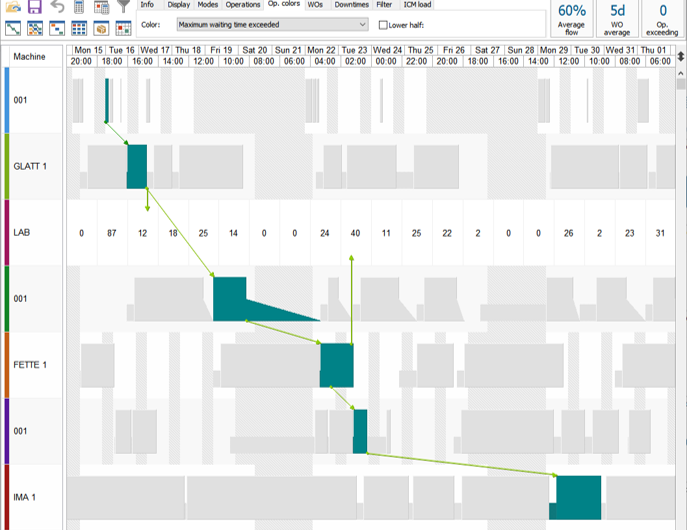The height and width of the screenshot is (530, 687).
Task: Click the Mon 22 date column header
Action: [321, 49]
